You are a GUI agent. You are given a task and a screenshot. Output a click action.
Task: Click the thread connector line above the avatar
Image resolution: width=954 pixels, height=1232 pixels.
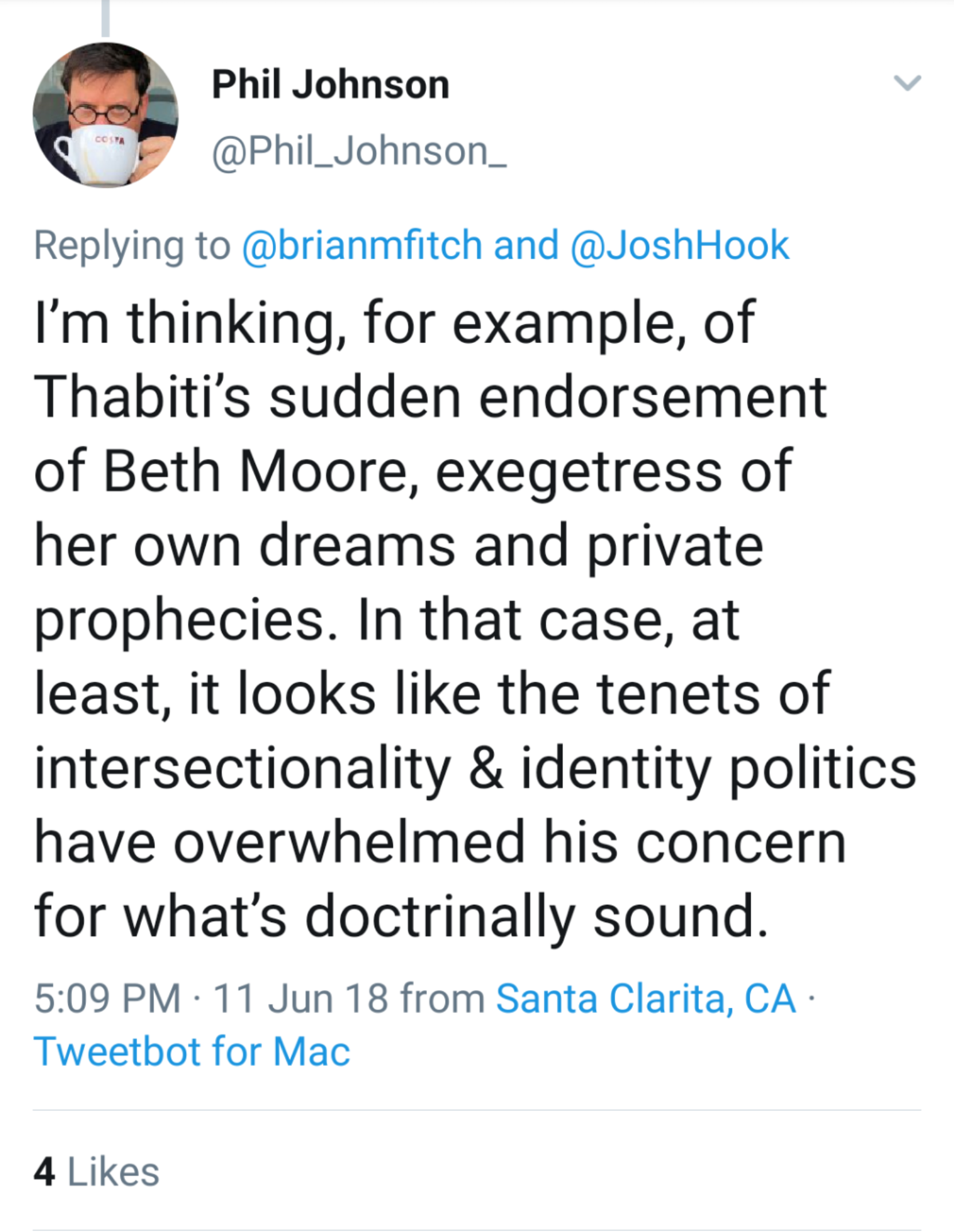(106, 18)
